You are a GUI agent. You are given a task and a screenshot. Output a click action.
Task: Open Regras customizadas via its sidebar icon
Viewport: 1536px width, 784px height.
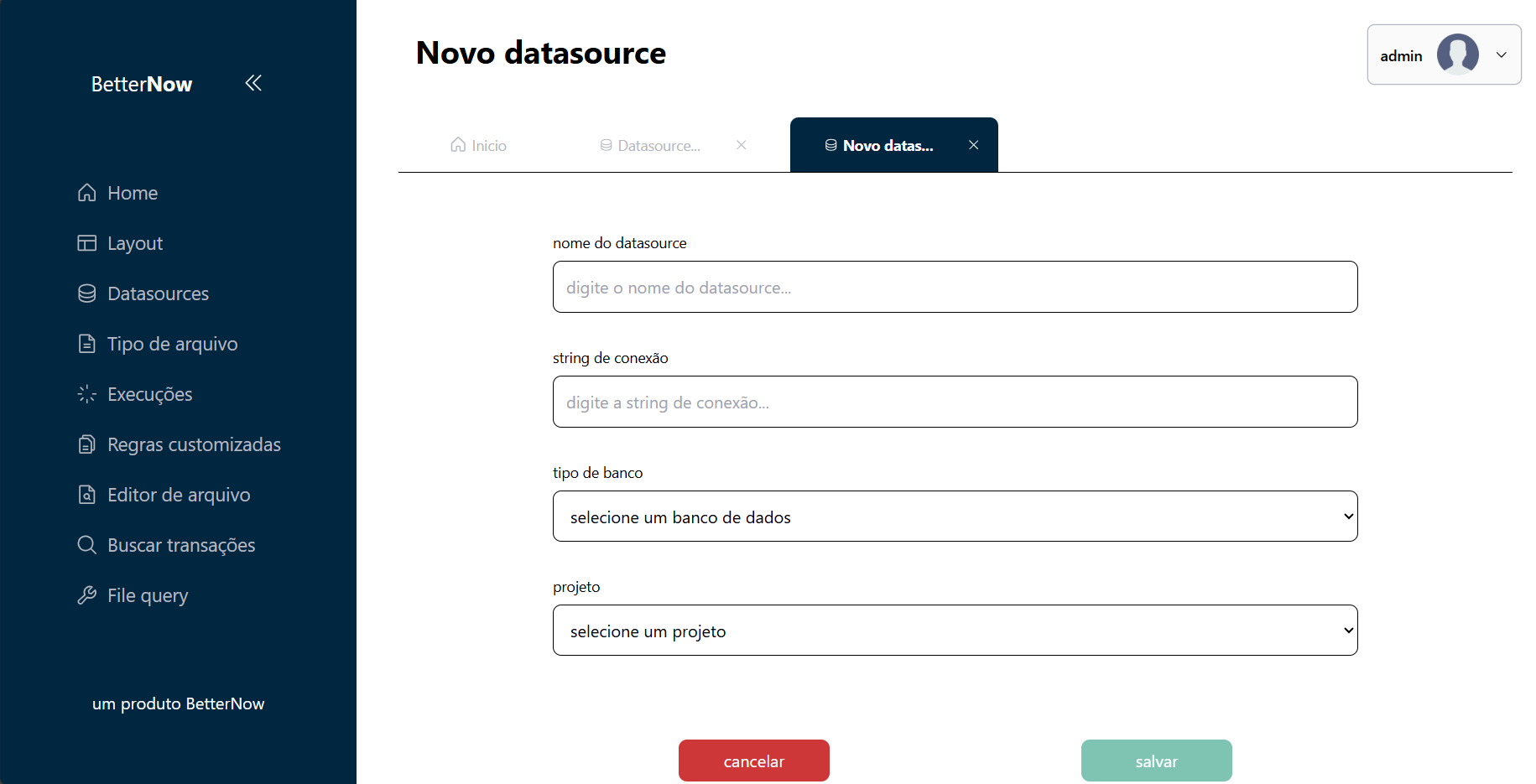point(87,444)
